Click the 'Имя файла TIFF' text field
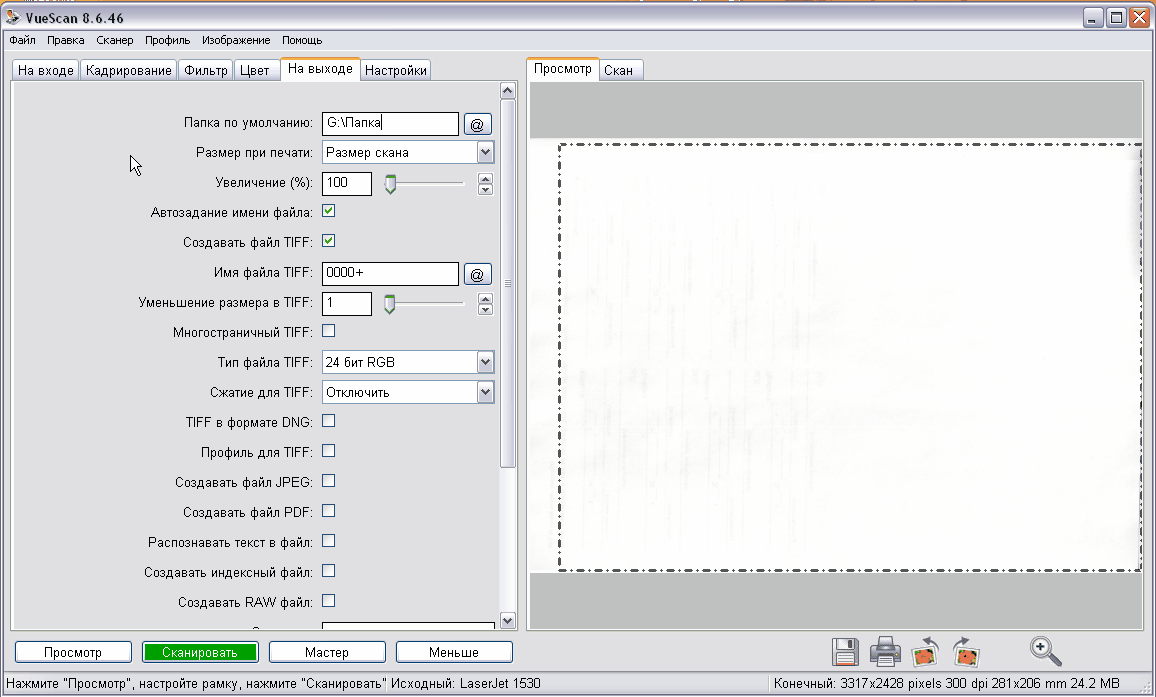Screen dimensions: 1156x697 click(x=390, y=274)
